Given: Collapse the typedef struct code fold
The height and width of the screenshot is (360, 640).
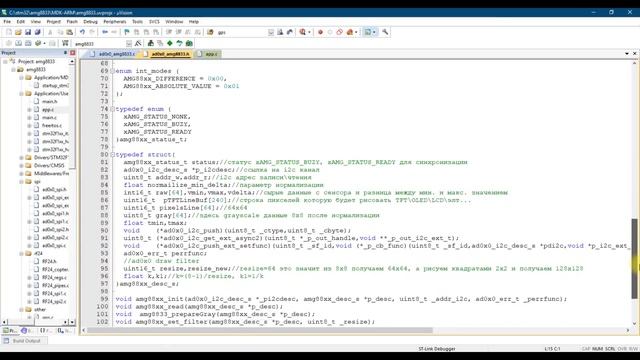Looking at the screenshot, I should tap(113, 155).
